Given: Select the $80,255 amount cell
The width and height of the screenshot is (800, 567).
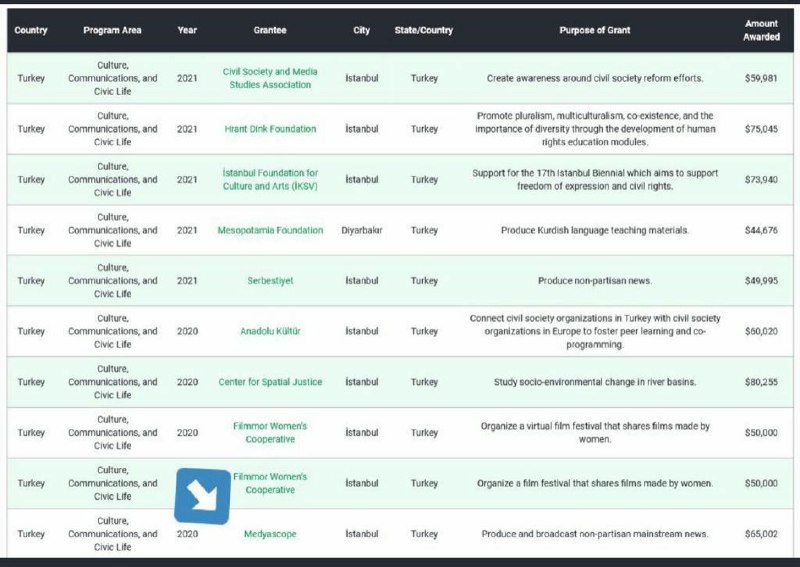Looking at the screenshot, I should click(761, 382).
